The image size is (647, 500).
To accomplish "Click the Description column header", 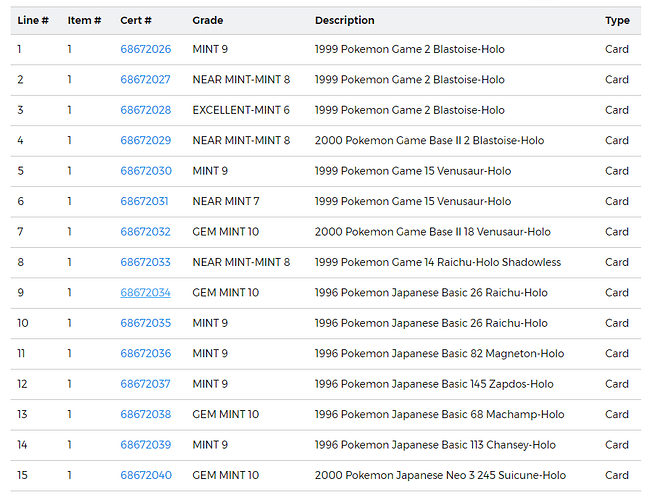I will (x=344, y=20).
